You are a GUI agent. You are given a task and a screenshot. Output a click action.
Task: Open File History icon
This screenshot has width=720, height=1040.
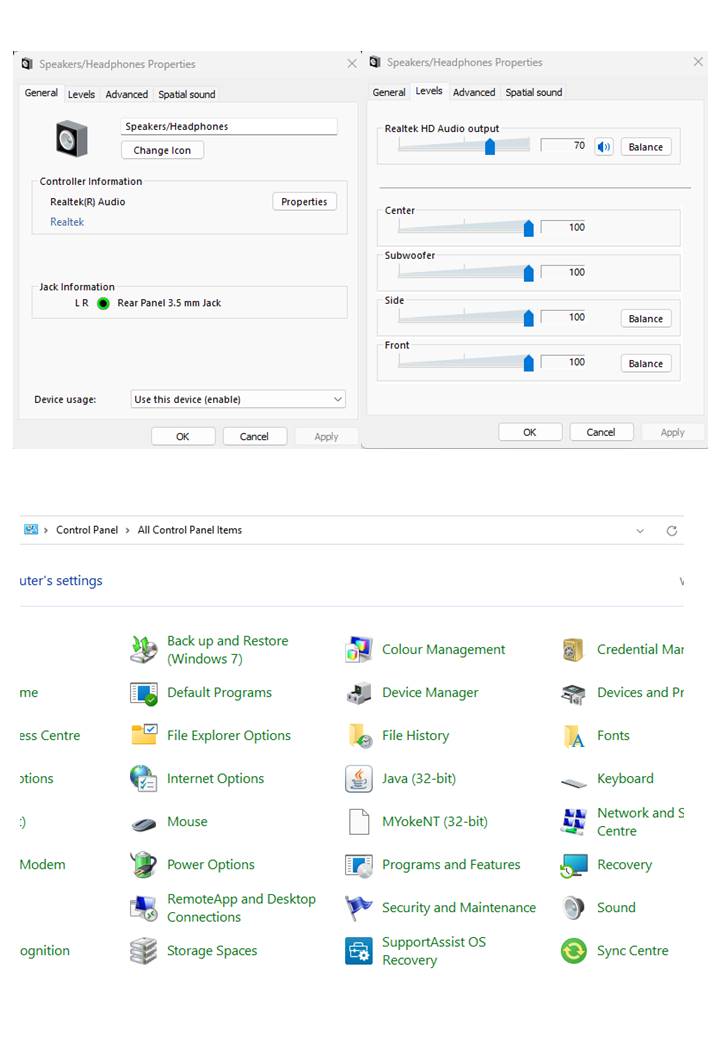pos(359,736)
